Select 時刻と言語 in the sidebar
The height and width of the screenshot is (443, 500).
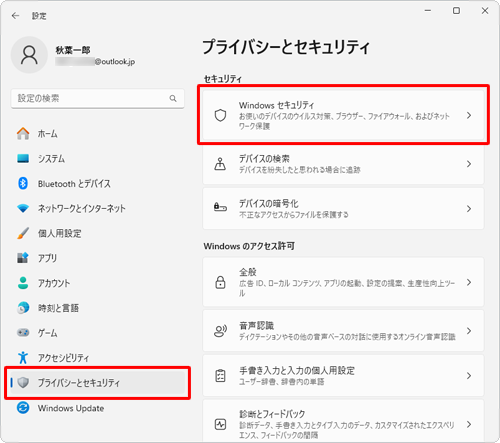(58, 308)
